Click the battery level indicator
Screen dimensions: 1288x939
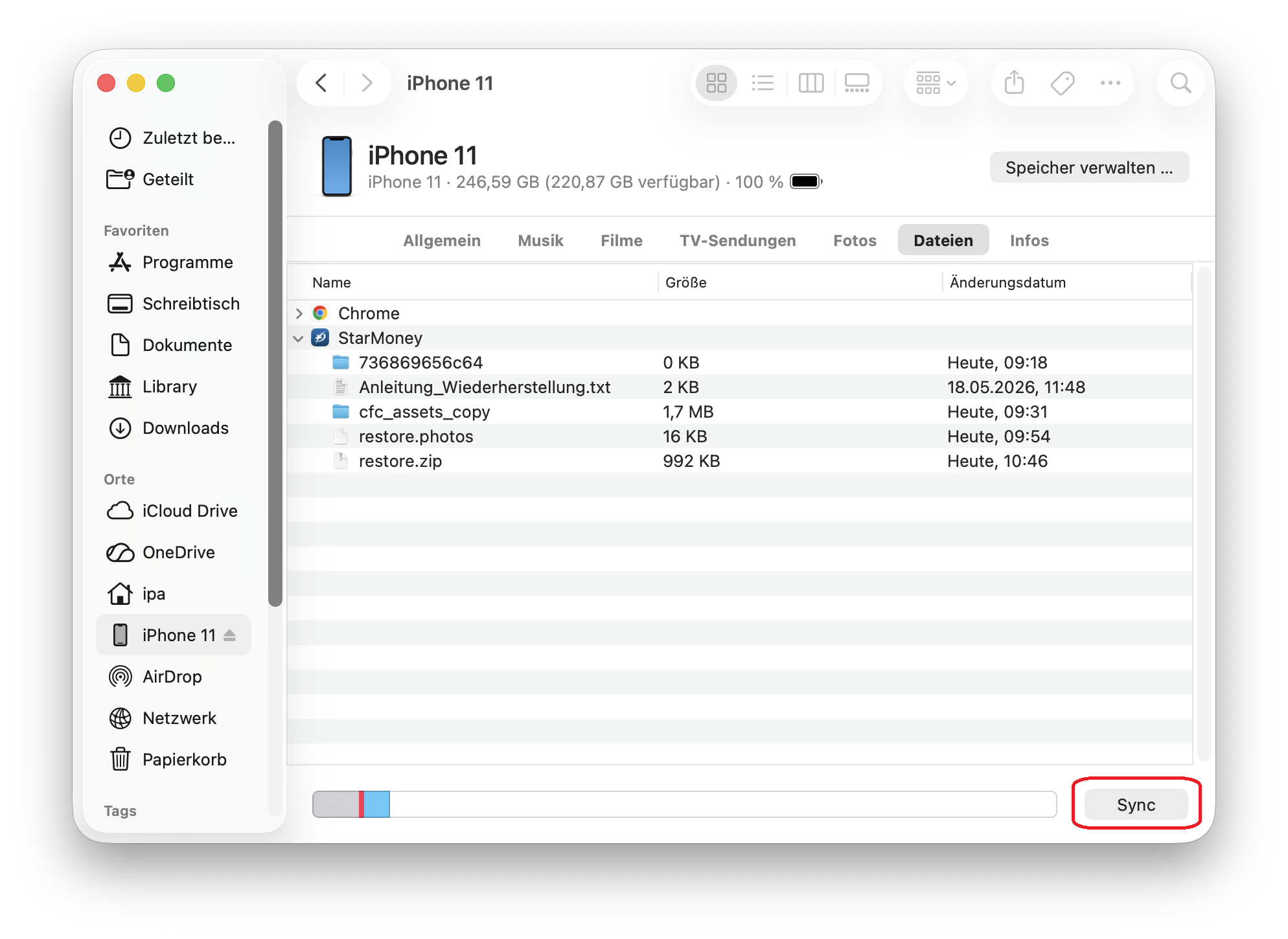[x=806, y=182]
